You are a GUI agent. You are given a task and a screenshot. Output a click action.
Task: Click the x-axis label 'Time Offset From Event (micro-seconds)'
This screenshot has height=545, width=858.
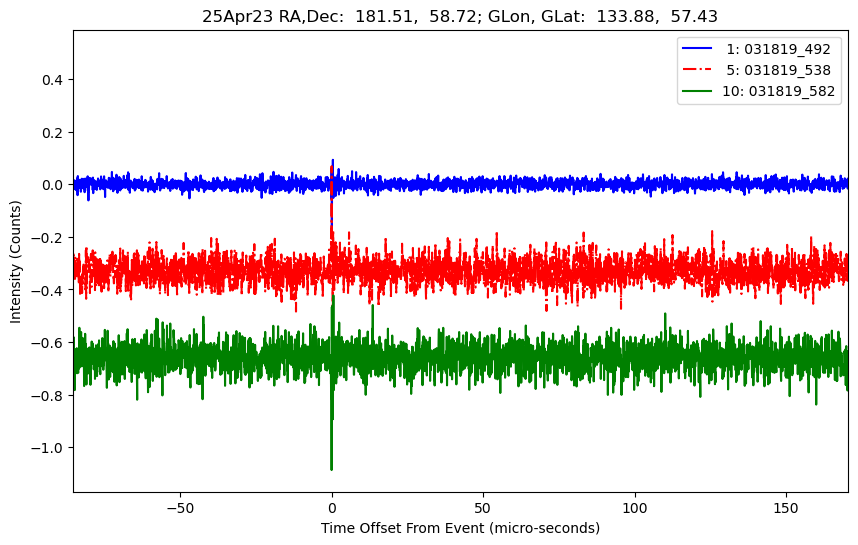(460, 528)
